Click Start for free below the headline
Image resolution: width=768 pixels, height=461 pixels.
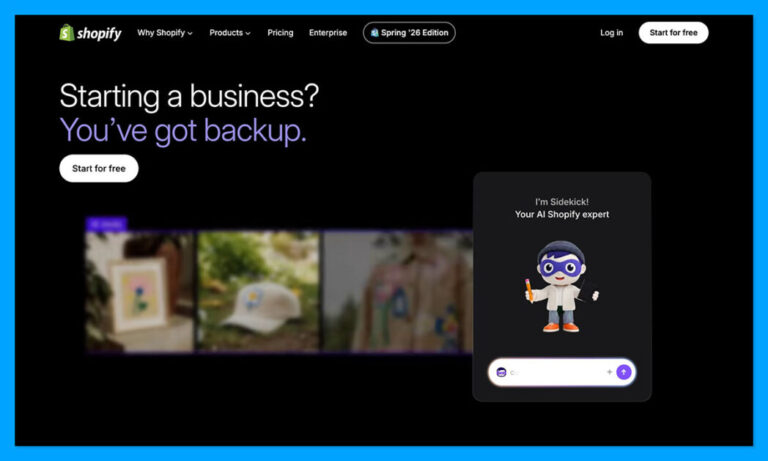(x=99, y=169)
